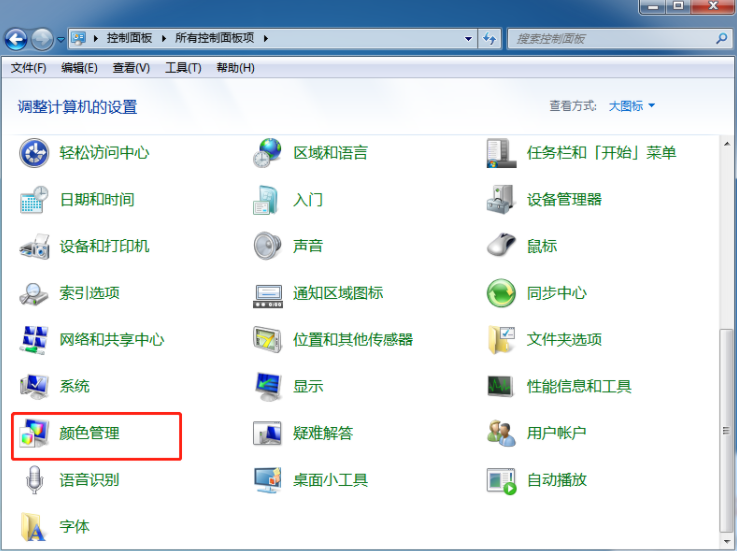The image size is (737, 551).
Task: Open the 声音 speaker icon
Action: pyautogui.click(x=268, y=246)
